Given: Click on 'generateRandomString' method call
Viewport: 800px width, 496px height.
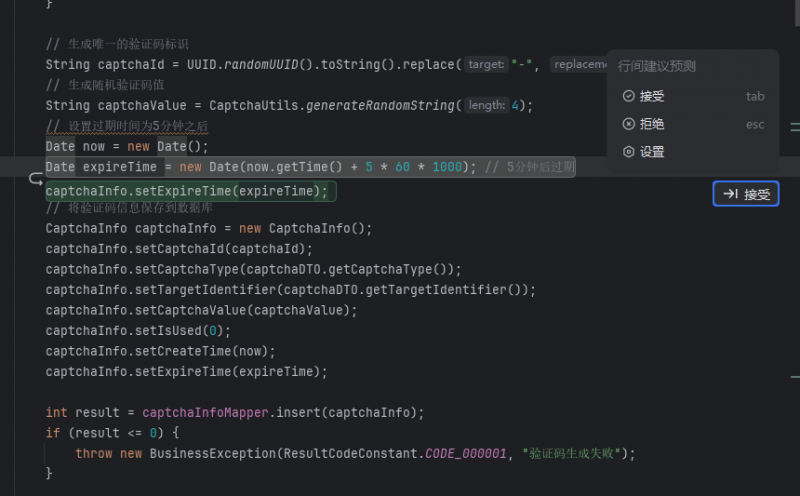Looking at the screenshot, I should tap(380, 105).
